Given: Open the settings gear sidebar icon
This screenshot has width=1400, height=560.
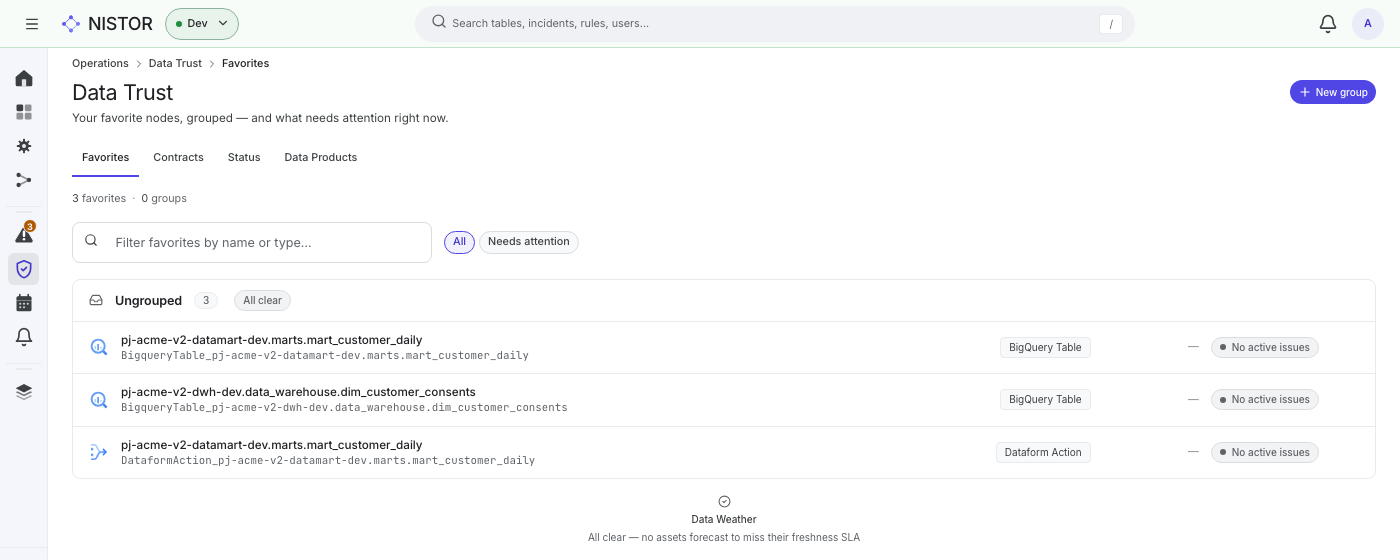Looking at the screenshot, I should (x=24, y=146).
